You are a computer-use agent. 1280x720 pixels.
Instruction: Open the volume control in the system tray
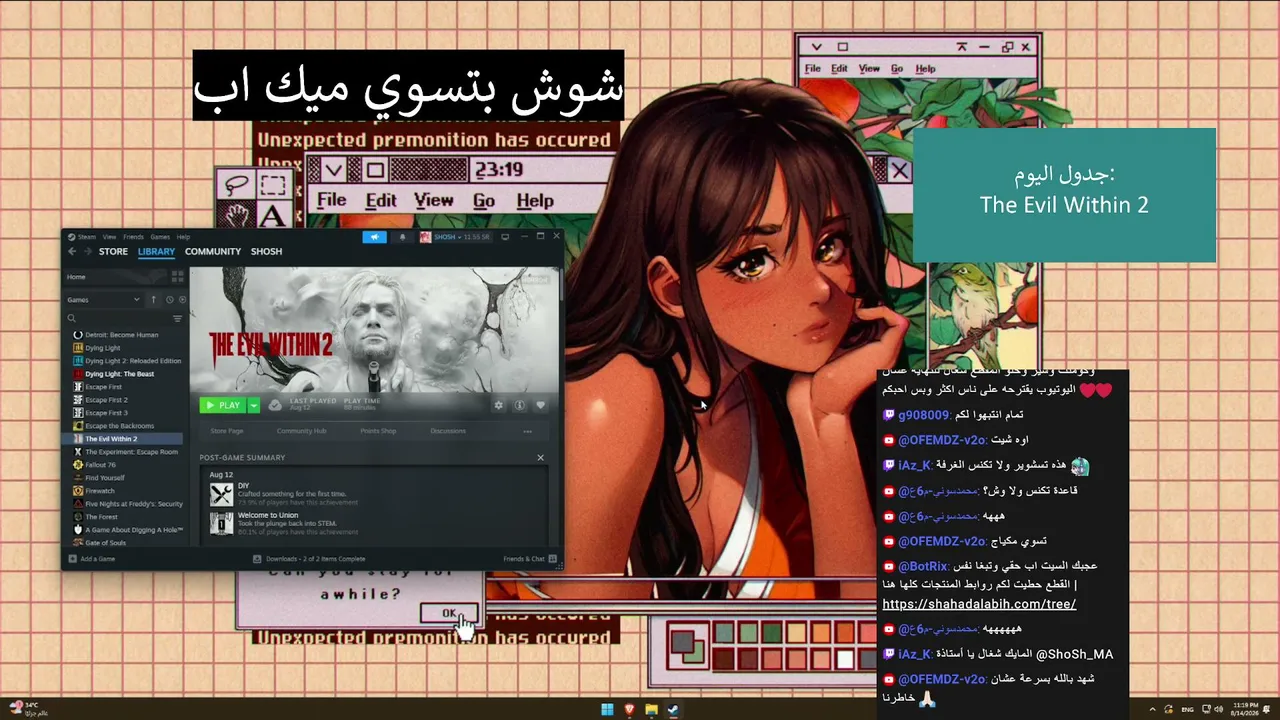[1218, 709]
